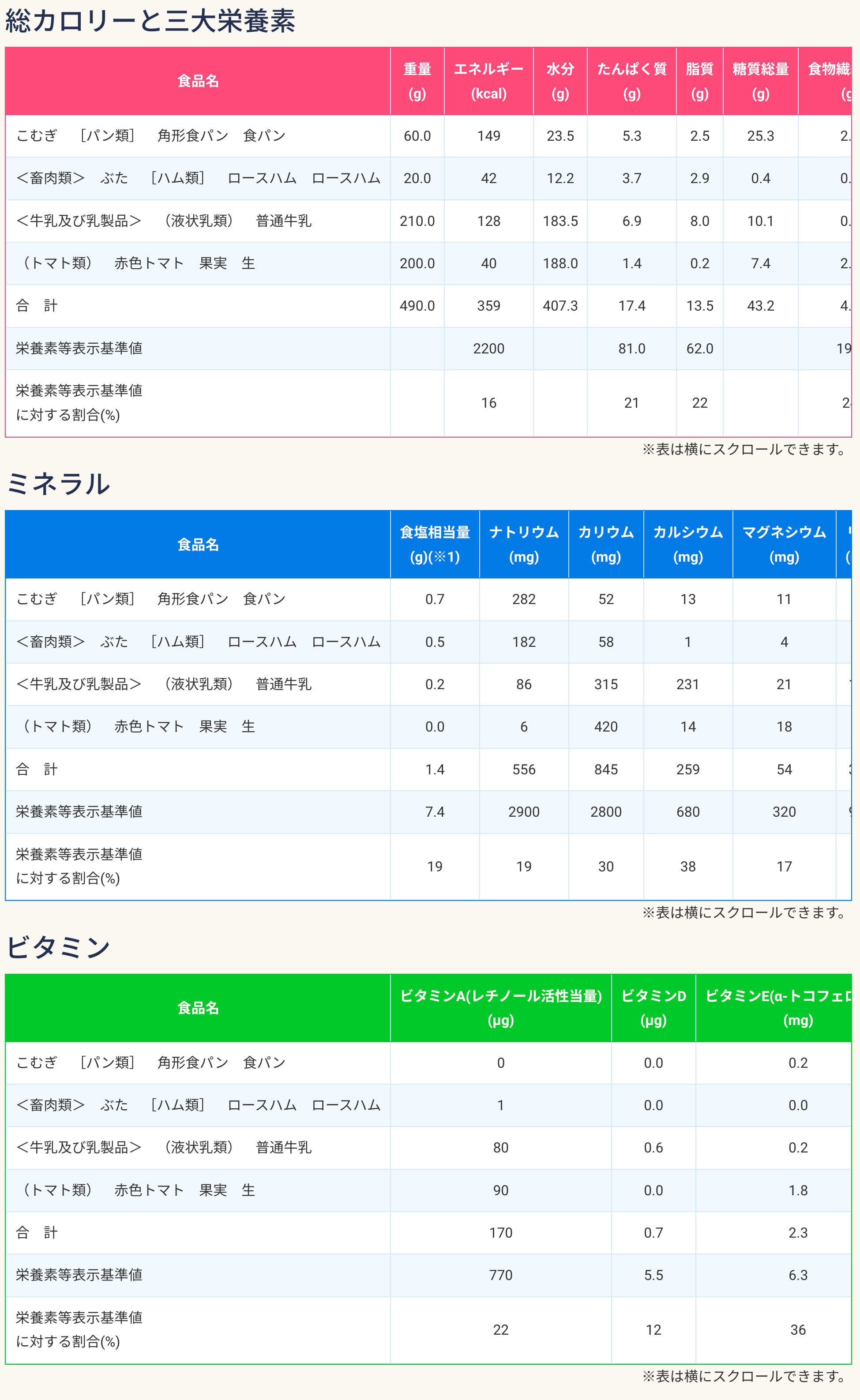This screenshot has width=860, height=1400.
Task: Click total weight value 490.0
Action: pyautogui.click(x=417, y=306)
